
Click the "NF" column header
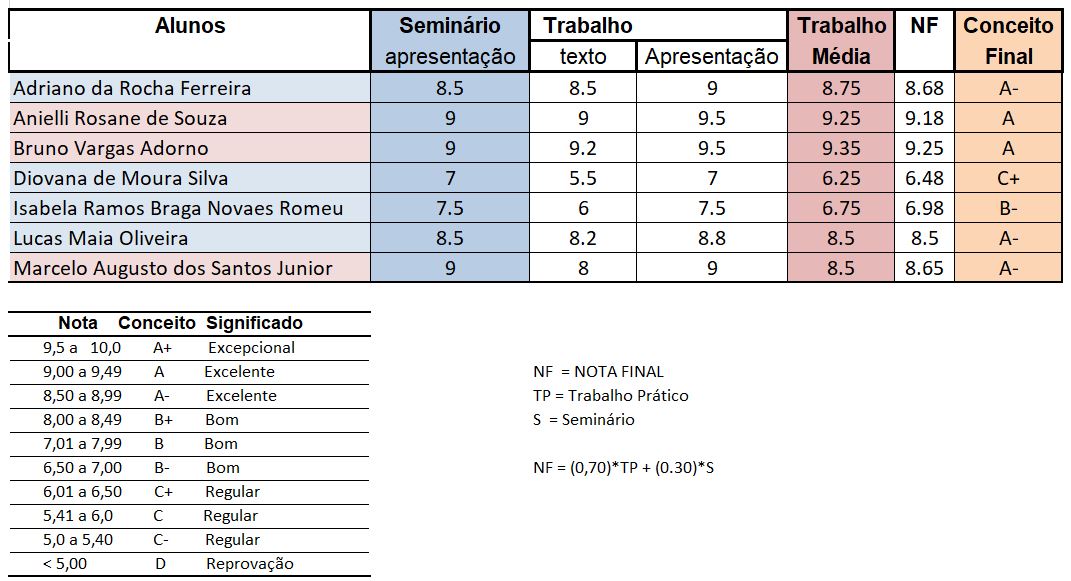[924, 27]
